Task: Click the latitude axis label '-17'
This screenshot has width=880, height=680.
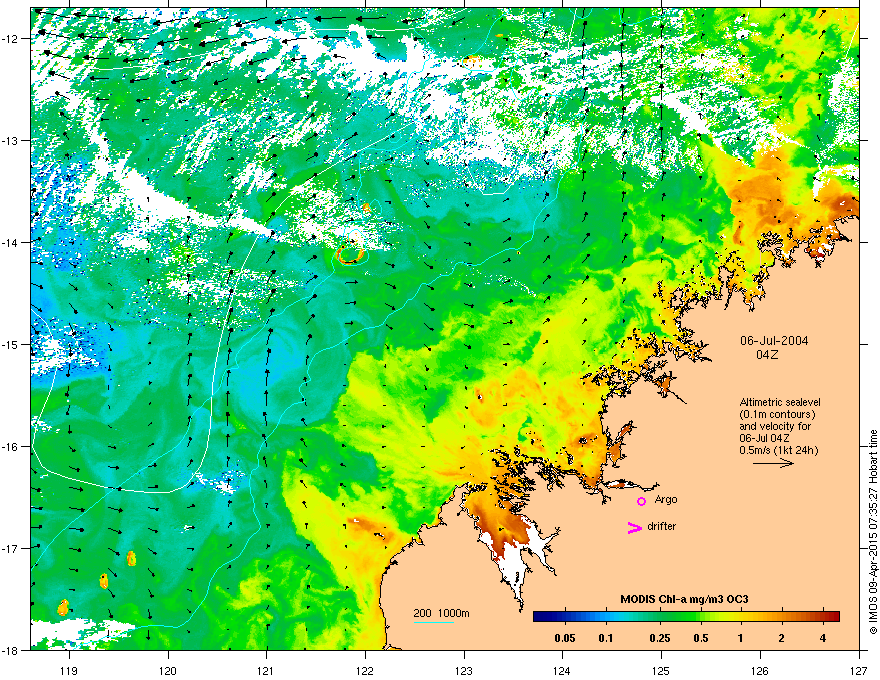Action: coord(12,548)
